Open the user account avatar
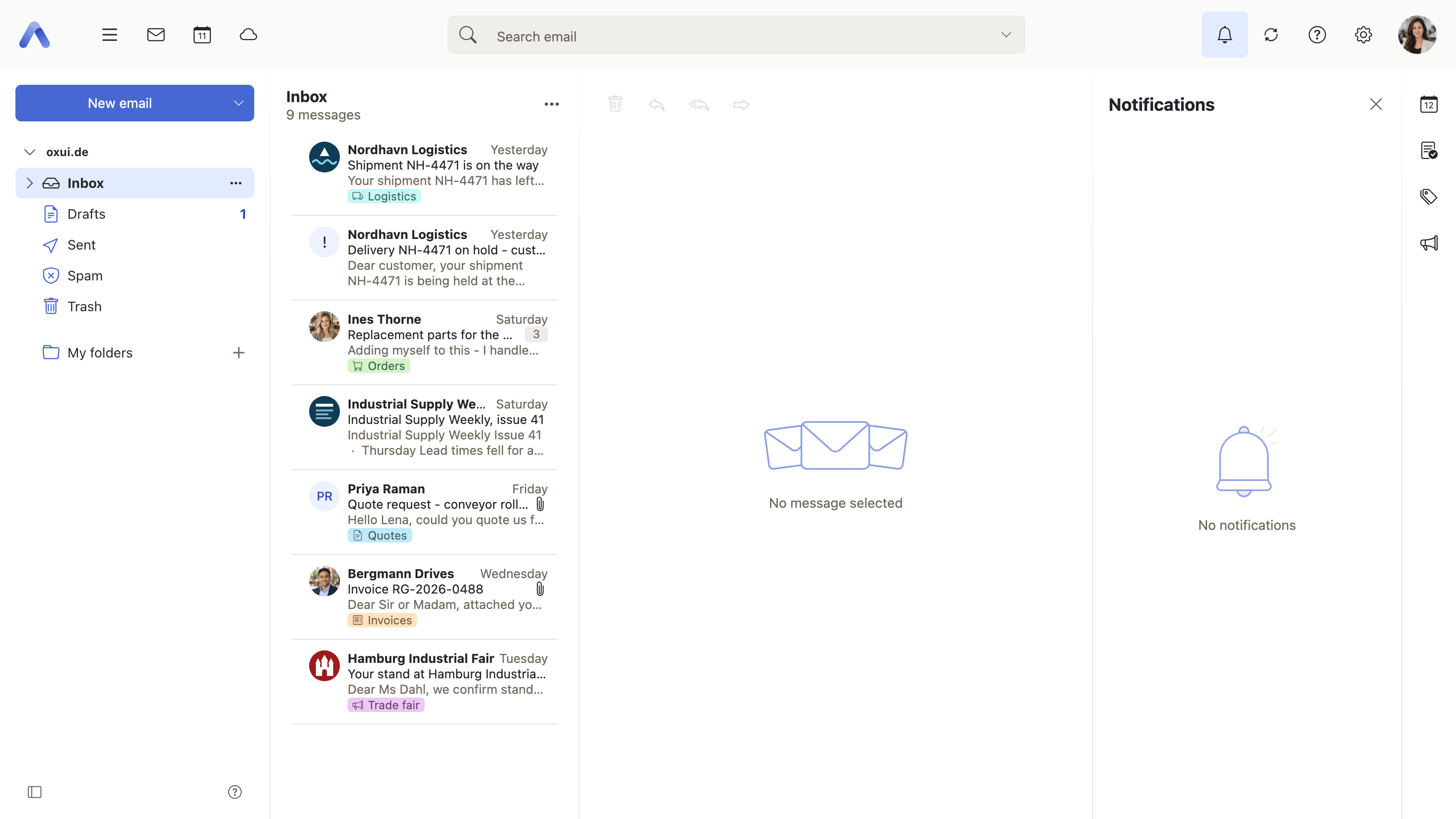This screenshot has height=819, width=1456. click(x=1417, y=35)
